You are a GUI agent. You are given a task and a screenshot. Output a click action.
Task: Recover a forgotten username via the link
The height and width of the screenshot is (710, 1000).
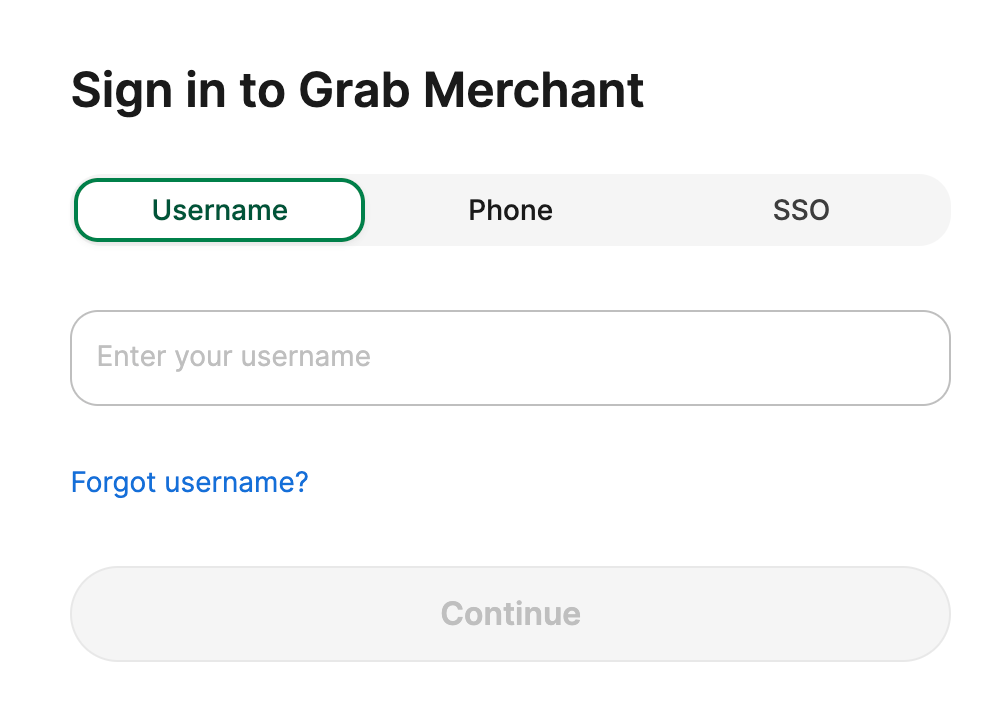189,483
